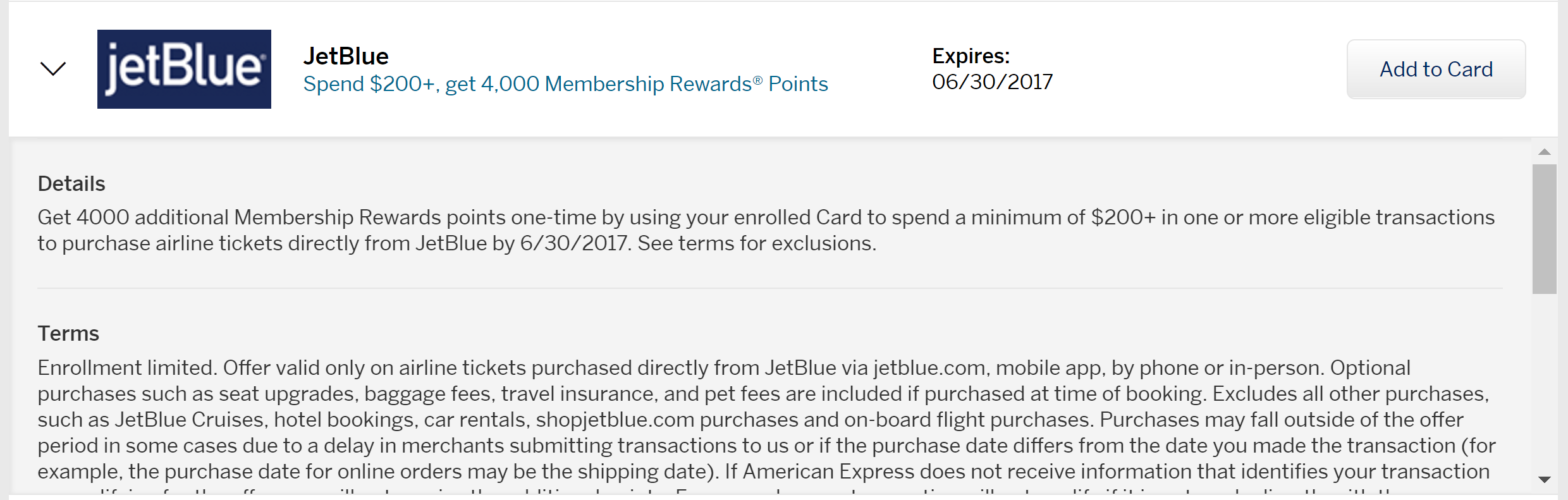Click the scrollbar down arrow
The image size is (1568, 500).
point(1544,480)
